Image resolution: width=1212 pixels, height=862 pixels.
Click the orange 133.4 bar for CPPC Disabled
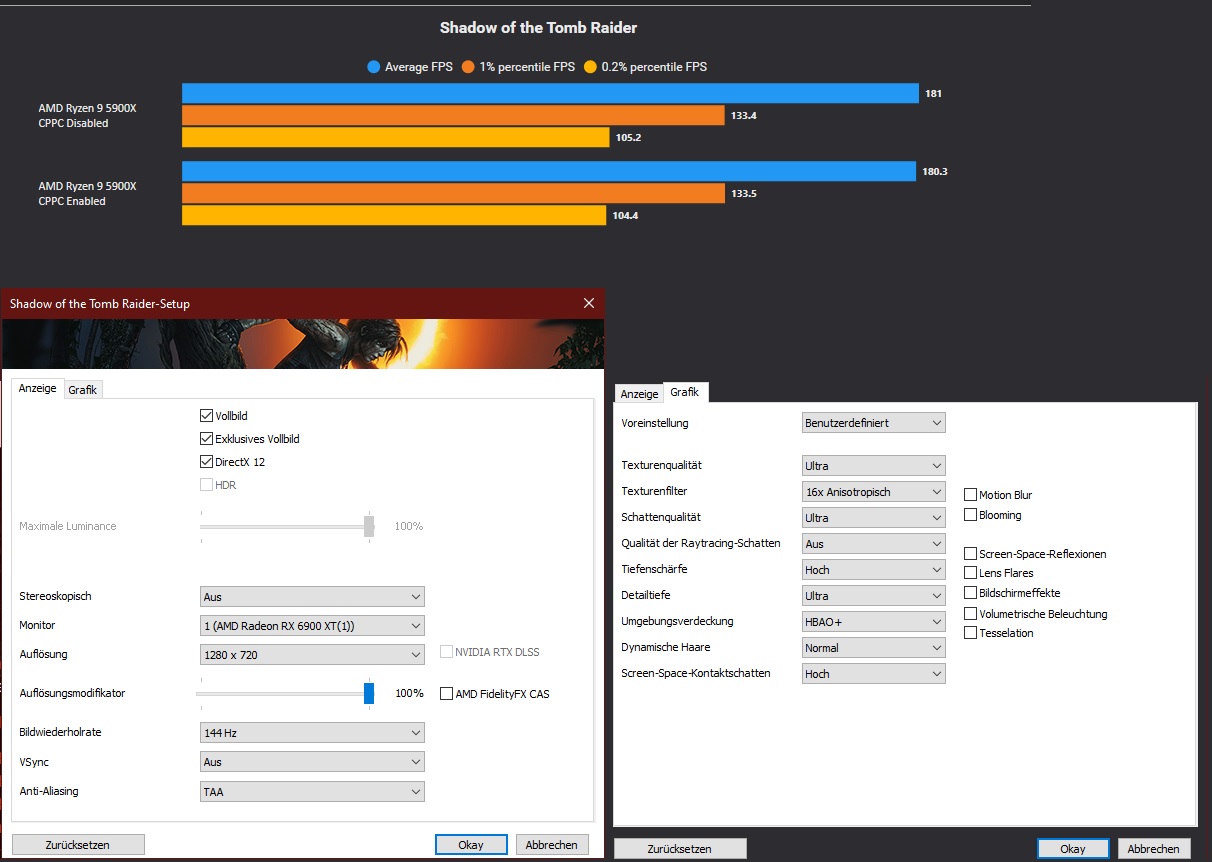[x=453, y=115]
